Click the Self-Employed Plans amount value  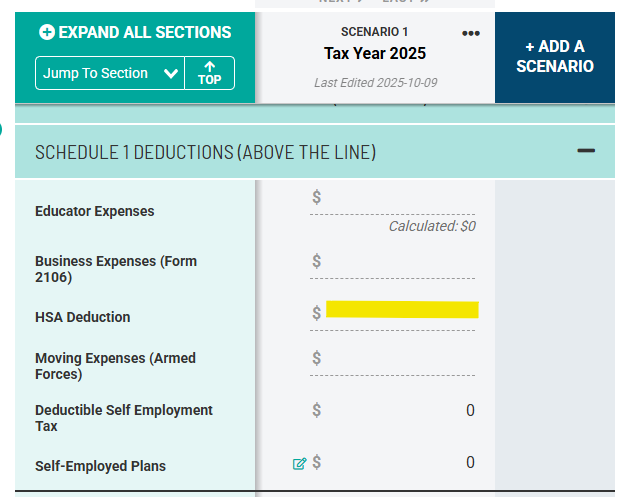click(x=470, y=462)
